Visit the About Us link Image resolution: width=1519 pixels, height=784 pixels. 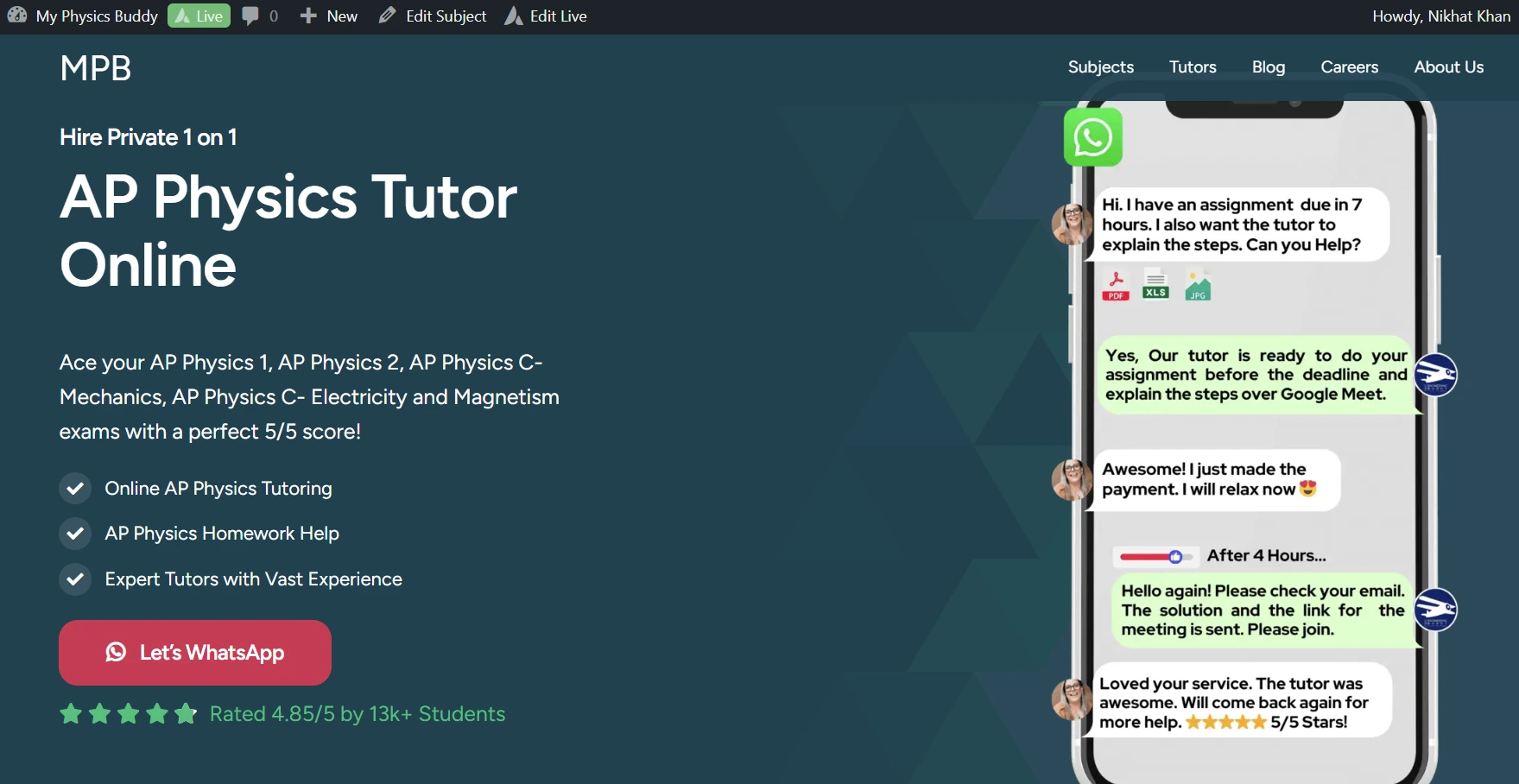[x=1448, y=67]
